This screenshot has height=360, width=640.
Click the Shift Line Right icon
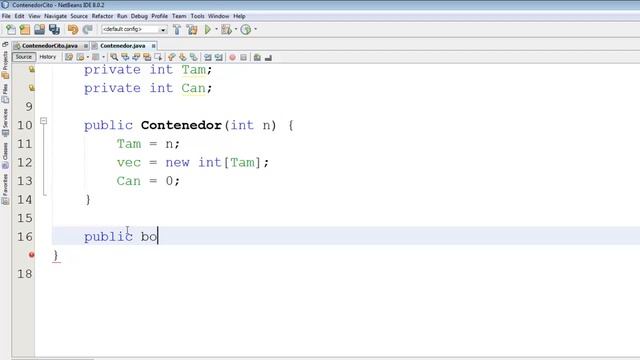point(219,57)
